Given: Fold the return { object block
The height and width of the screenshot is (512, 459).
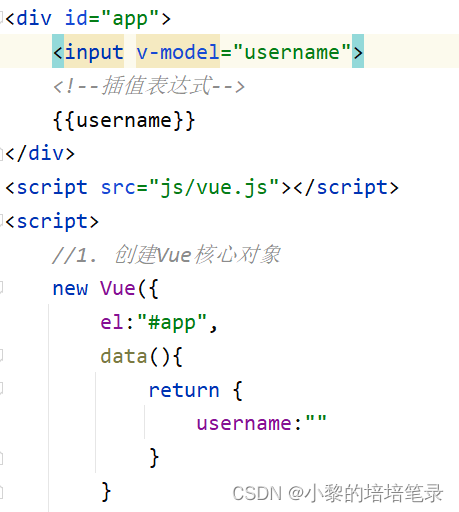Looking at the screenshot, I should tap(1, 389).
